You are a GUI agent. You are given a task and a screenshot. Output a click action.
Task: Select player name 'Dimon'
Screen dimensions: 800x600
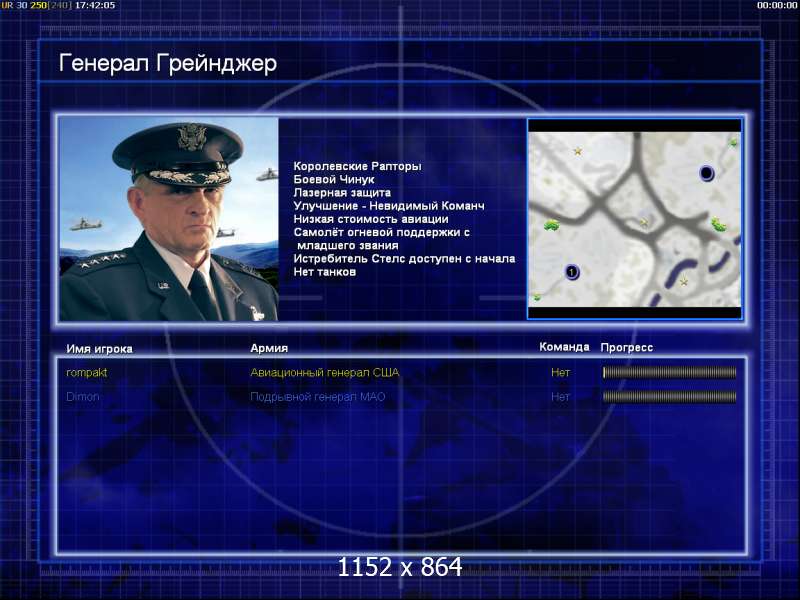click(83, 396)
